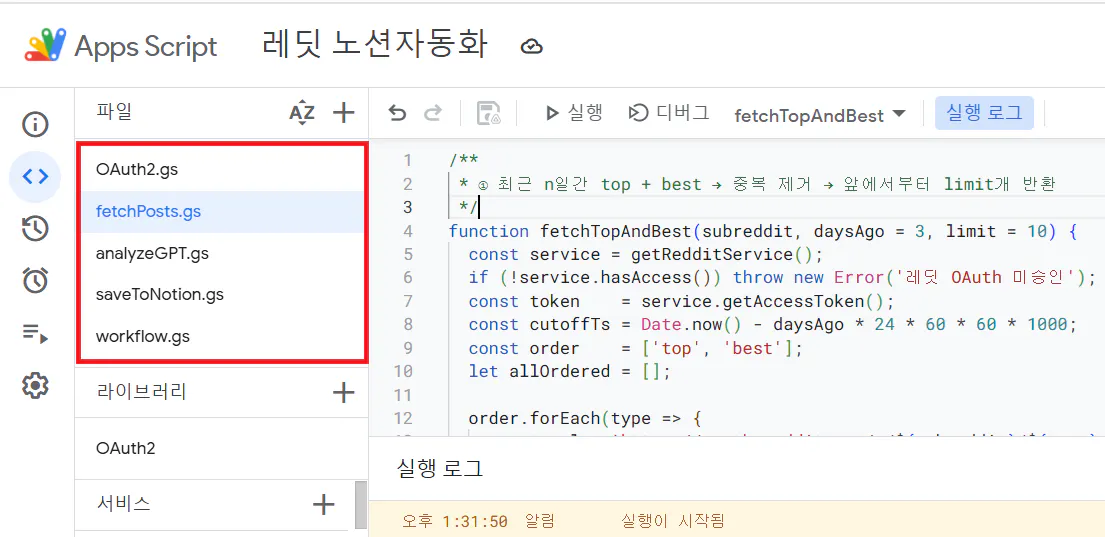Viewport: 1105px width, 537px height.
Task: Click the 실행 로그 panel heading
Action: click(440, 469)
